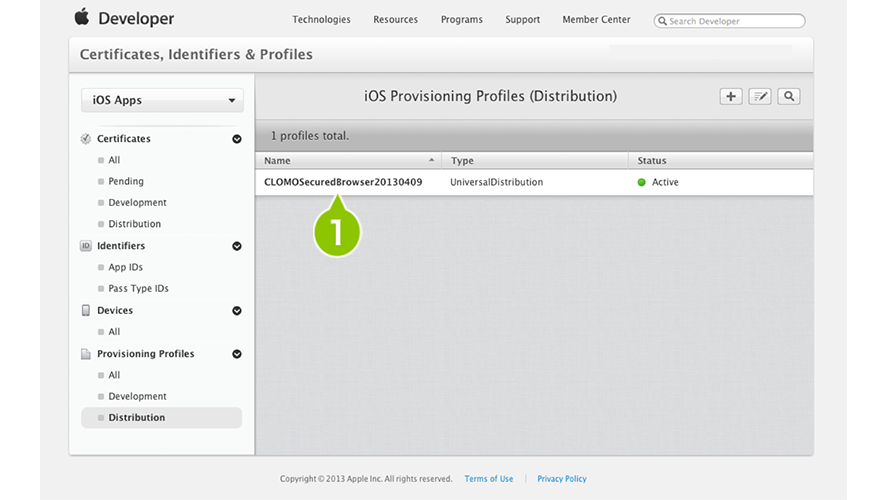Select App IDs in sidebar
The height and width of the screenshot is (500, 889).
point(125,267)
